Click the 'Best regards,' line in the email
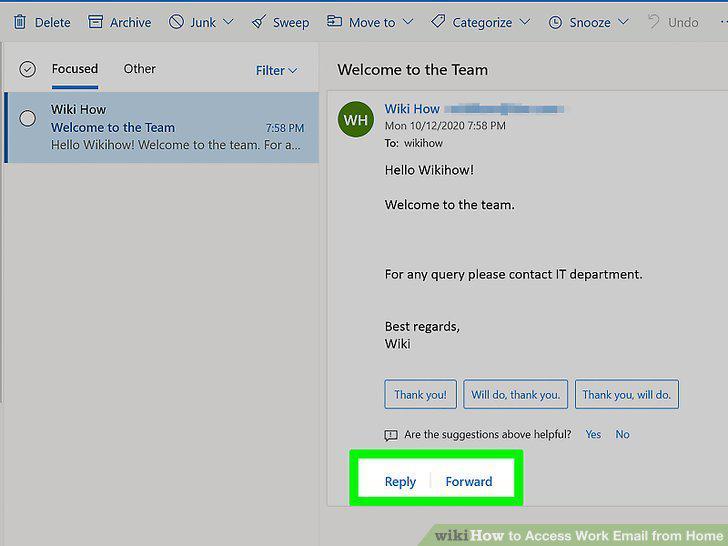The image size is (728, 546). (422, 327)
